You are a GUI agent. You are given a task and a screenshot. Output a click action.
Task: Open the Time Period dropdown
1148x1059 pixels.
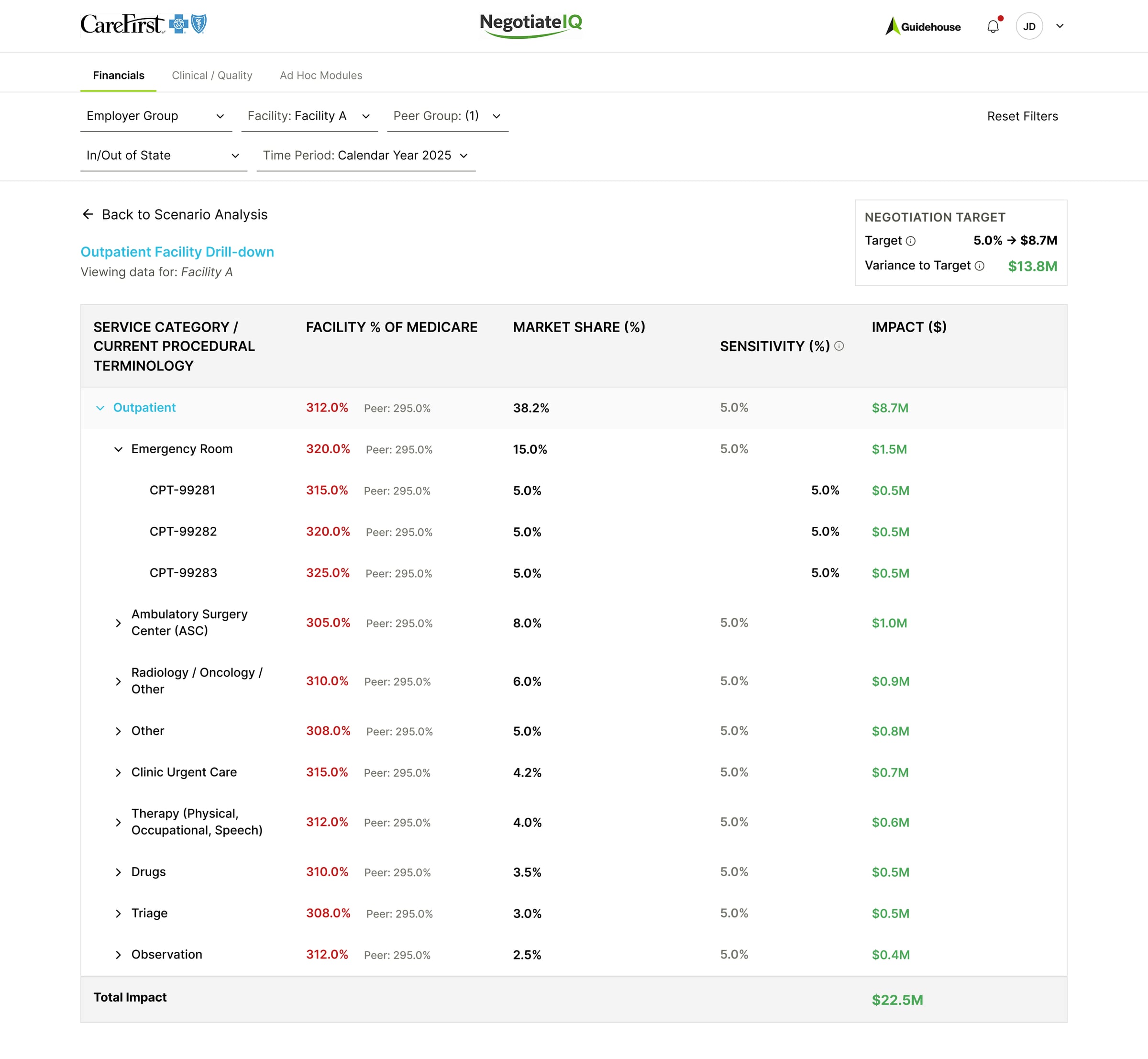point(365,156)
